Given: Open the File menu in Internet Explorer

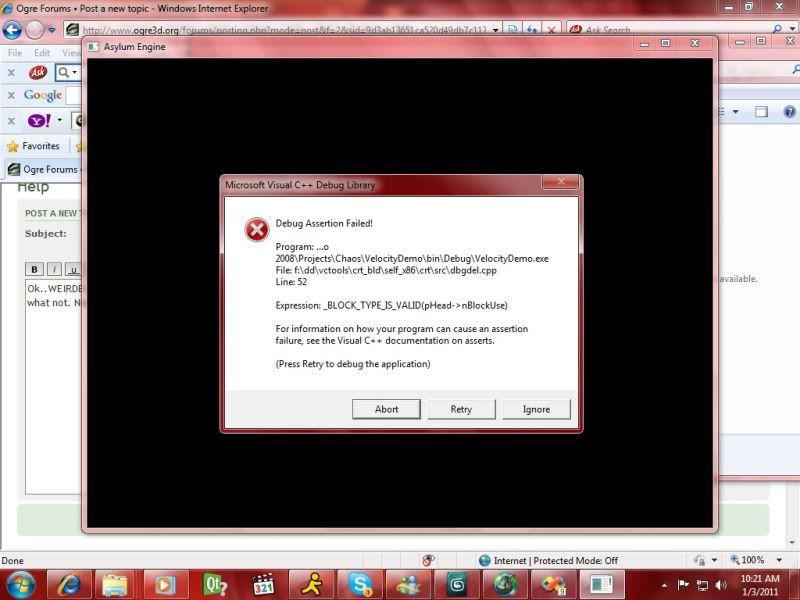Looking at the screenshot, I should pyautogui.click(x=15, y=53).
